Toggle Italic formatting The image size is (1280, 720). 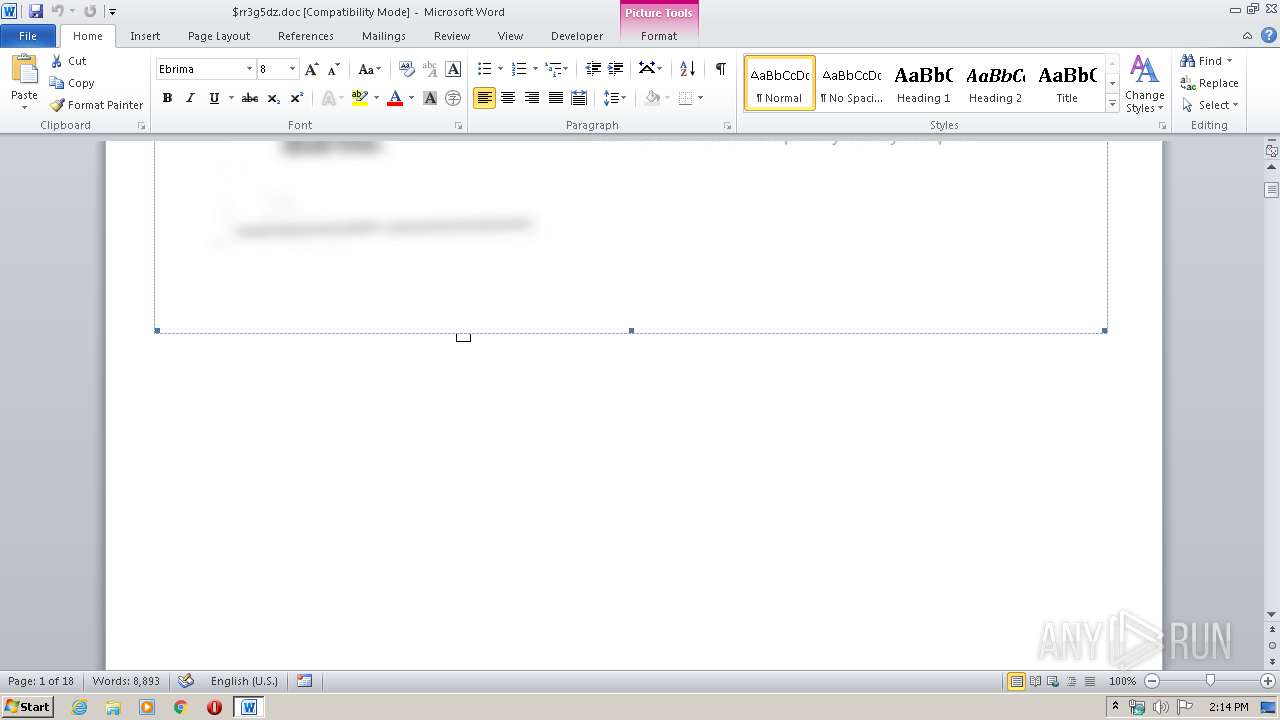point(190,98)
